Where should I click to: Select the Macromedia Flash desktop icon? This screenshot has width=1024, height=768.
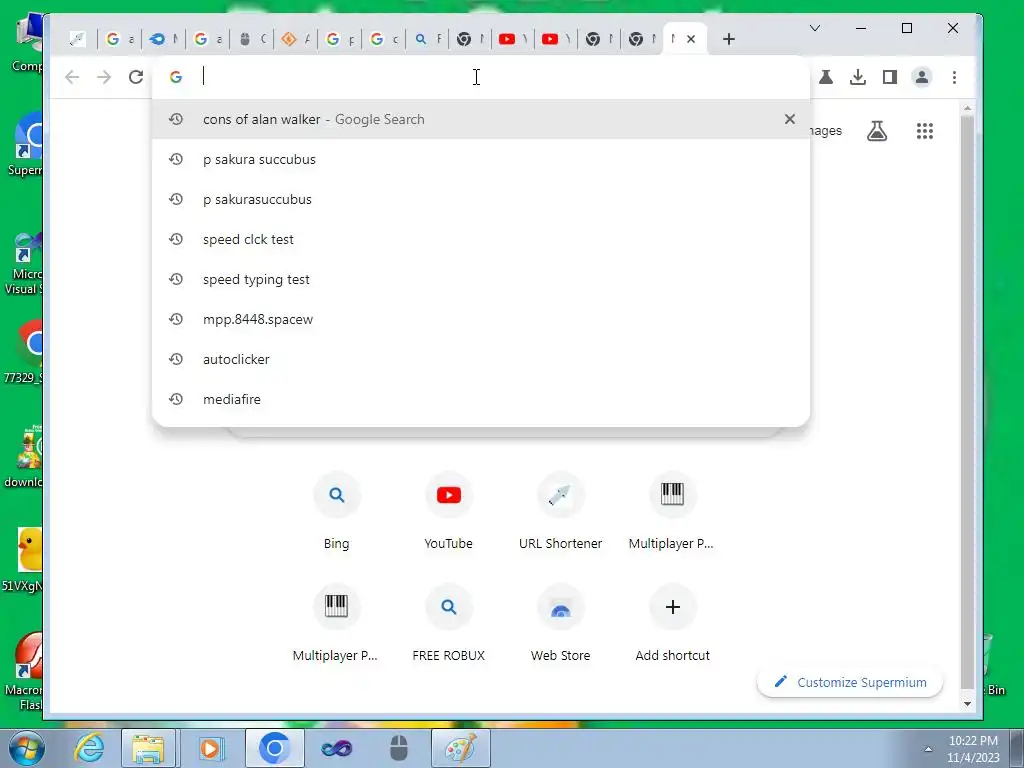(24, 671)
